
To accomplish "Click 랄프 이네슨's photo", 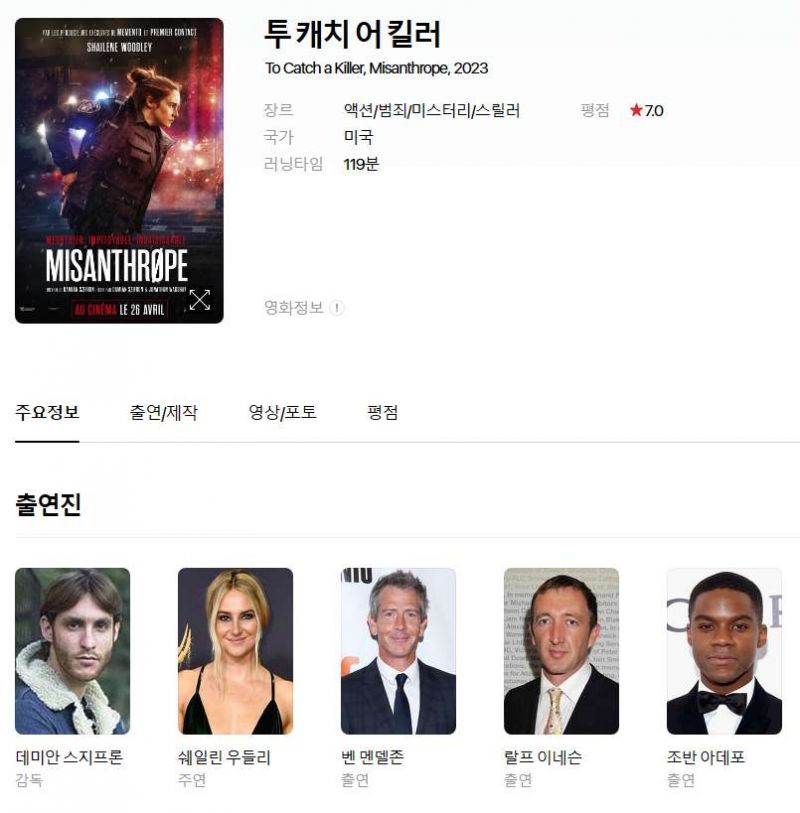I will (x=561, y=651).
